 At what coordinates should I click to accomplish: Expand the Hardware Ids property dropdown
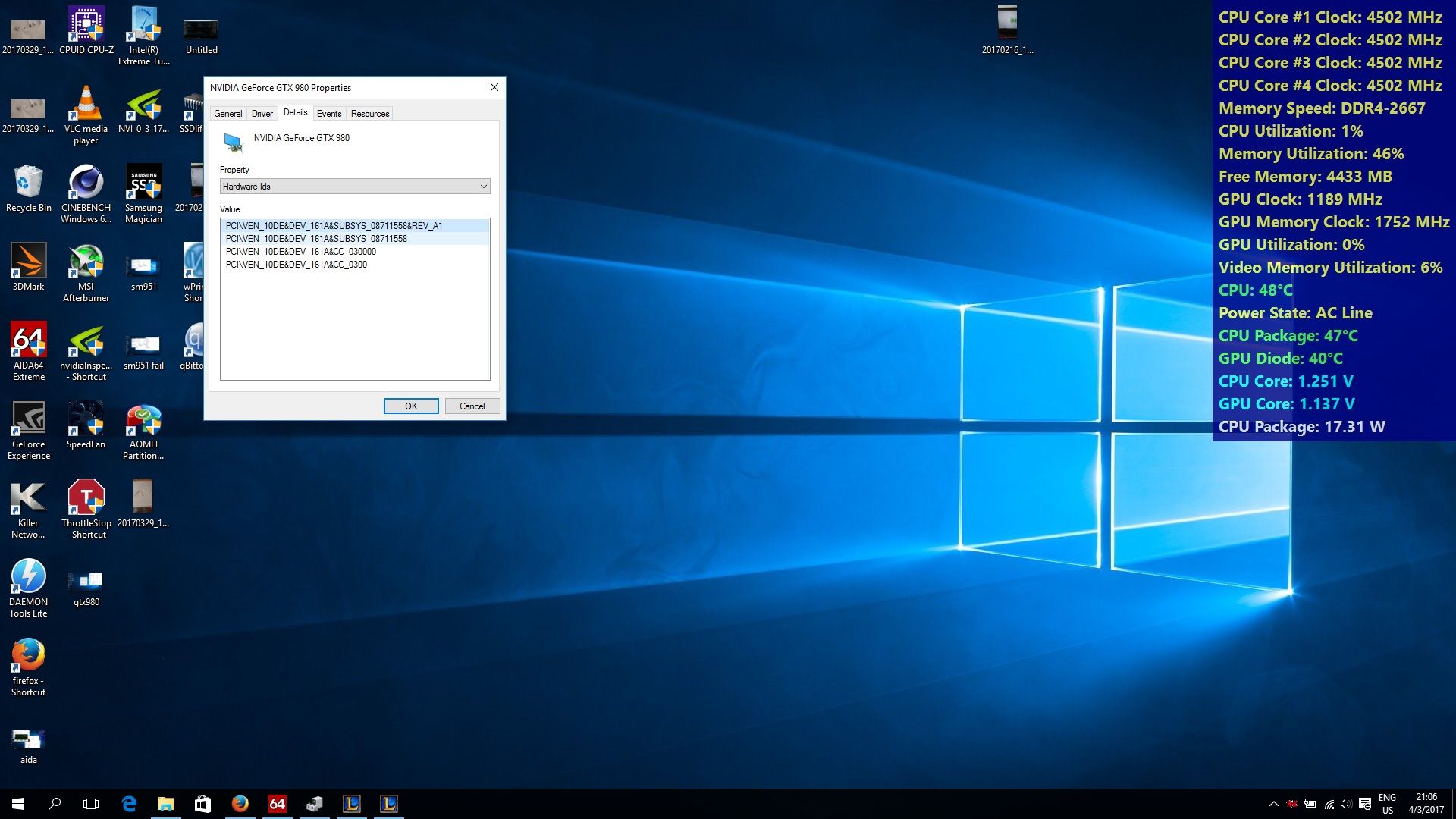coord(483,187)
